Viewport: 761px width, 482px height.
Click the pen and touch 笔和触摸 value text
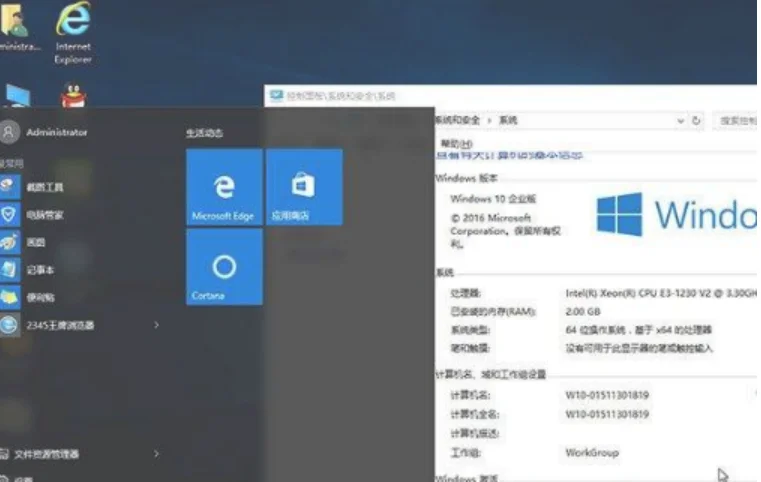coord(639,348)
